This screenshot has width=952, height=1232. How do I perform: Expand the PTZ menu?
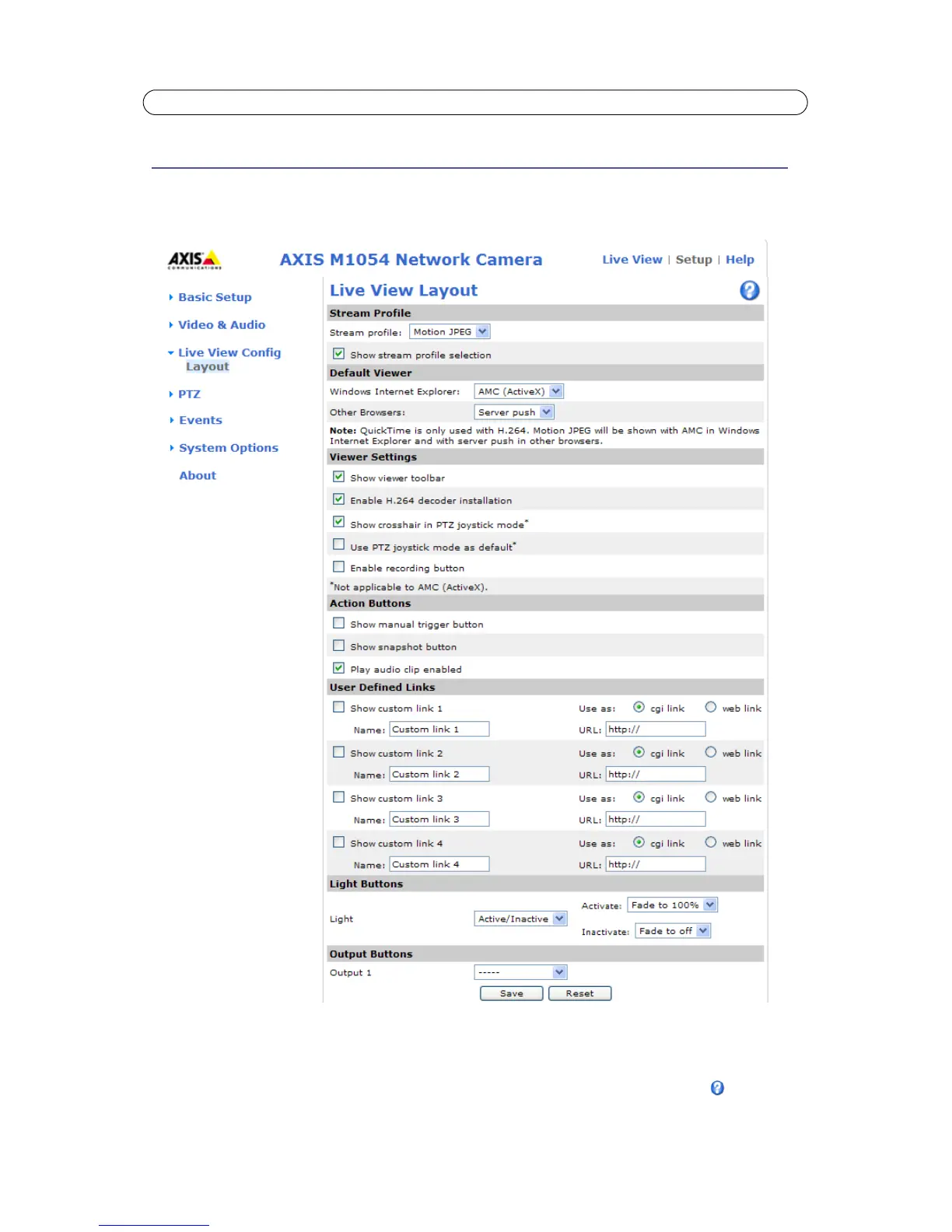(x=189, y=394)
